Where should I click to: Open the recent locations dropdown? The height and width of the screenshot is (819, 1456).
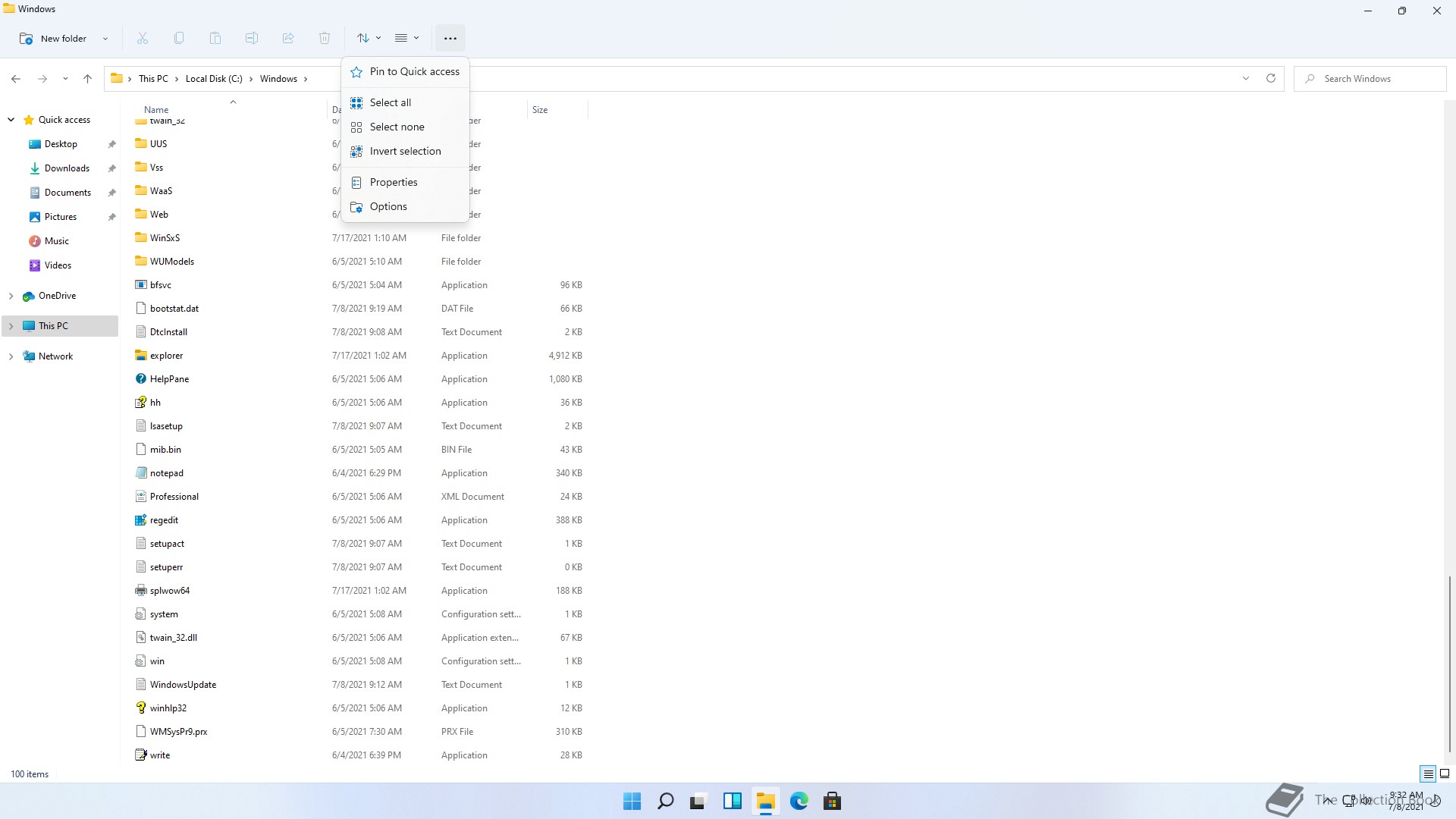point(65,78)
